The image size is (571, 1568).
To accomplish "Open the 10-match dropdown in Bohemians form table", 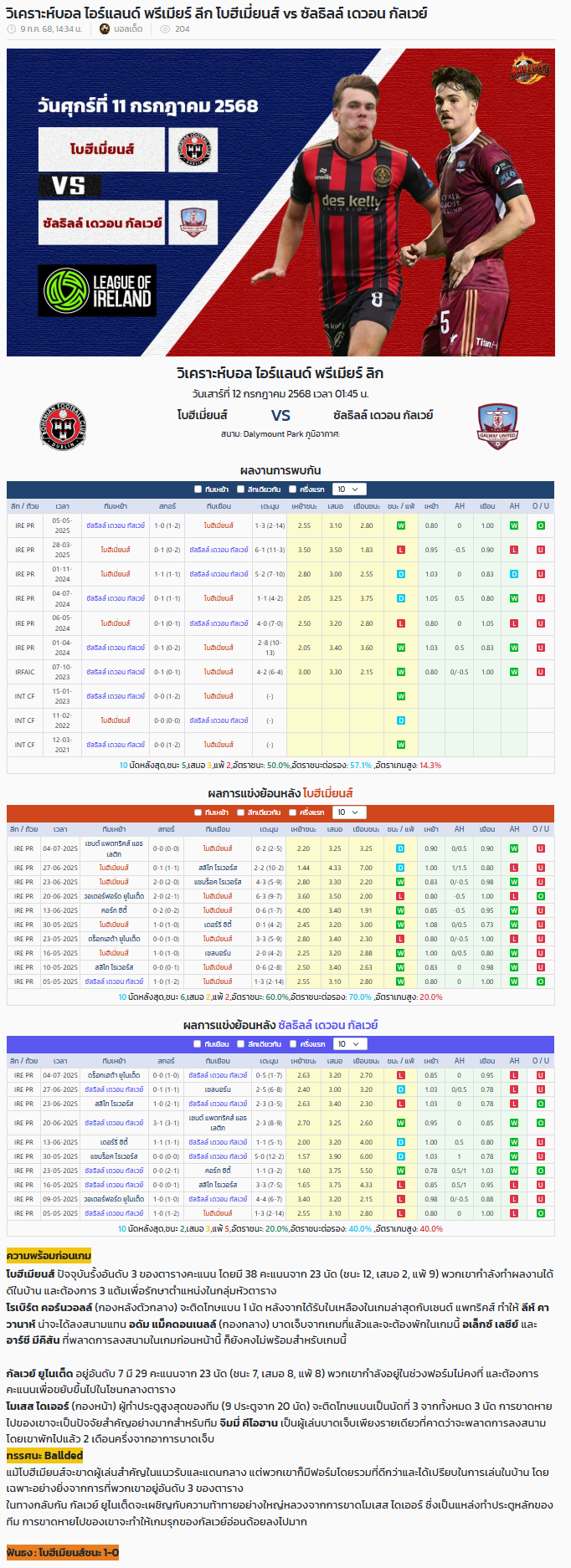I will pyautogui.click(x=348, y=812).
